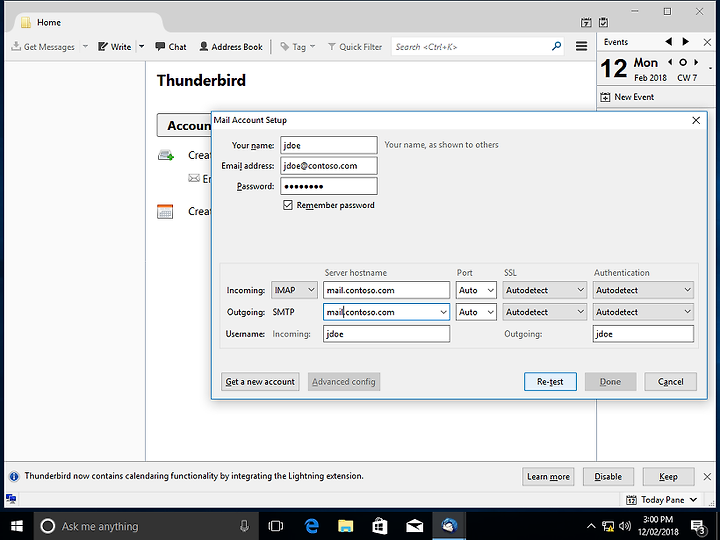720x540 pixels.
Task: Click the Incoming server hostname field
Action: click(x=386, y=290)
